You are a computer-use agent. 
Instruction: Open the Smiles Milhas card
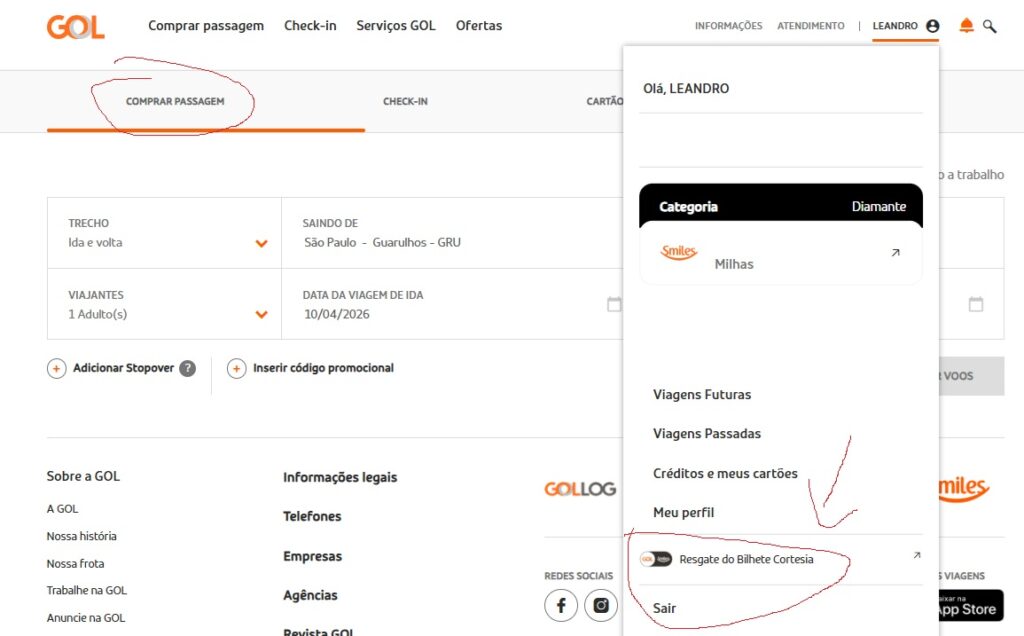pyautogui.click(x=780, y=254)
